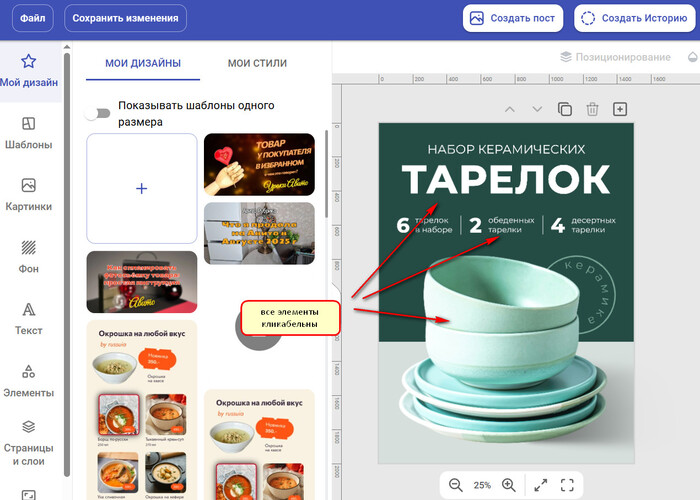
Task: Toggle Показывать шаблоны одного размера switch
Action: pos(97,113)
